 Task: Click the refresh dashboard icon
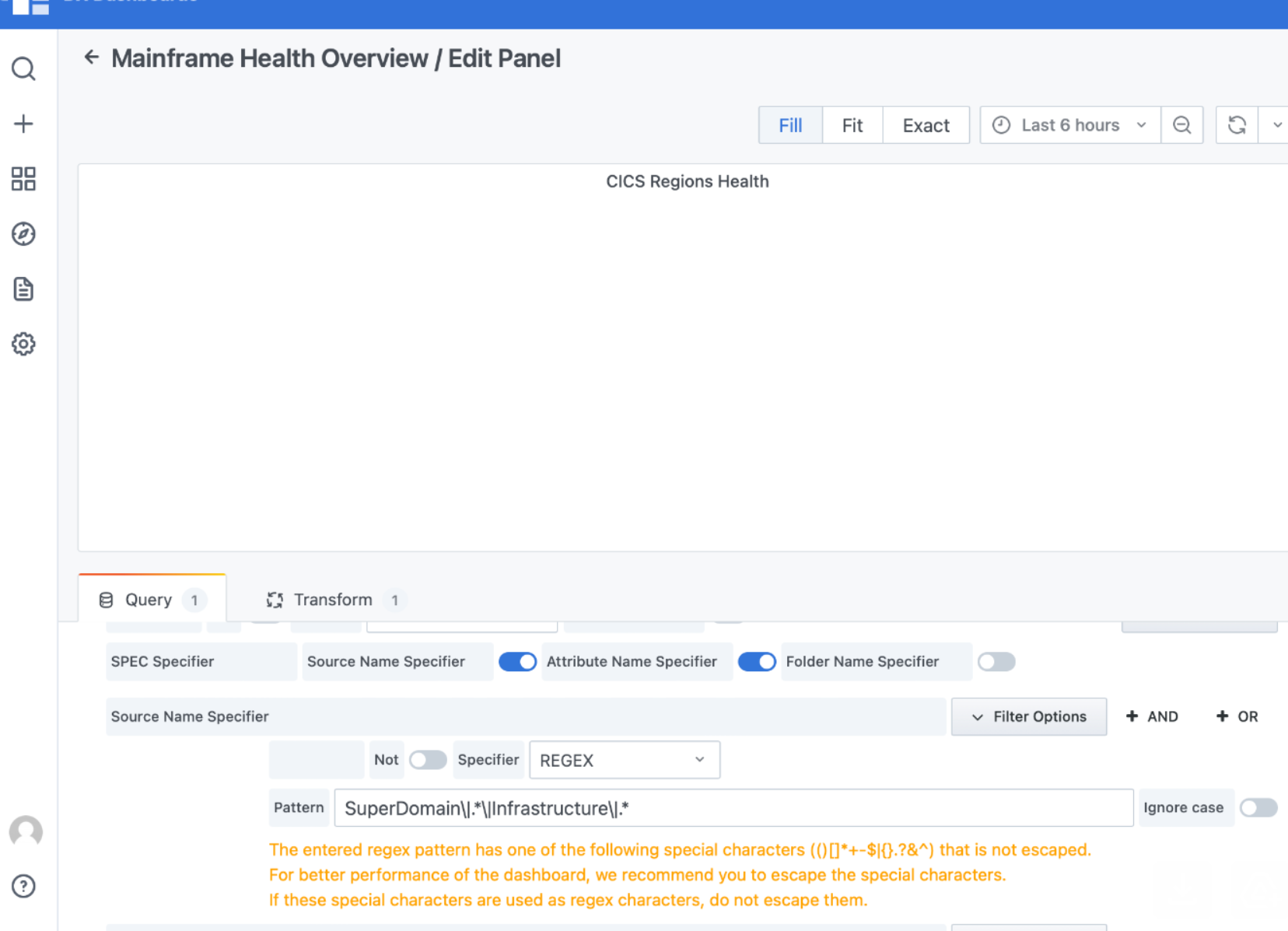point(1237,125)
